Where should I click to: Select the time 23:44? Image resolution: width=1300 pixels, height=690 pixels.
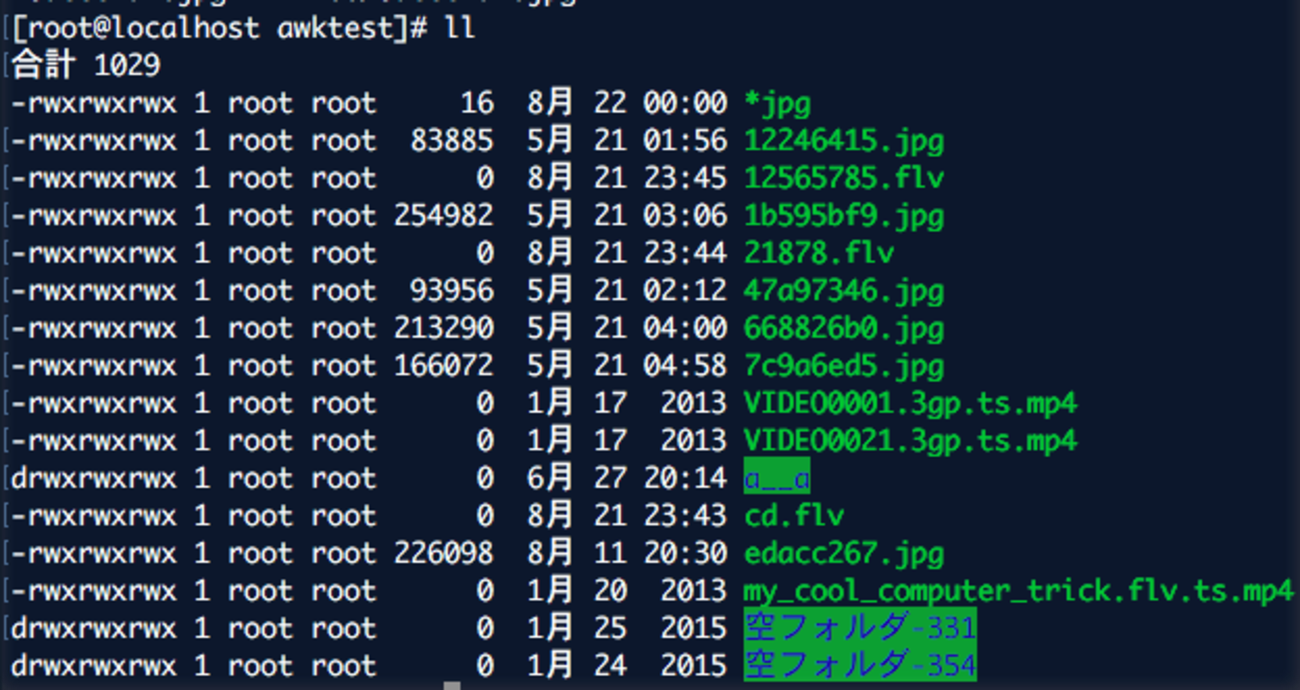686,253
